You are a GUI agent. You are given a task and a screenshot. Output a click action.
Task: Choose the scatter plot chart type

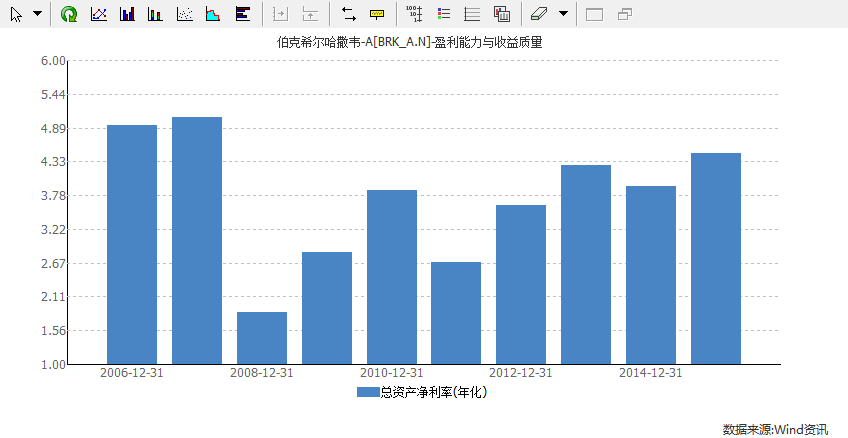coord(185,14)
